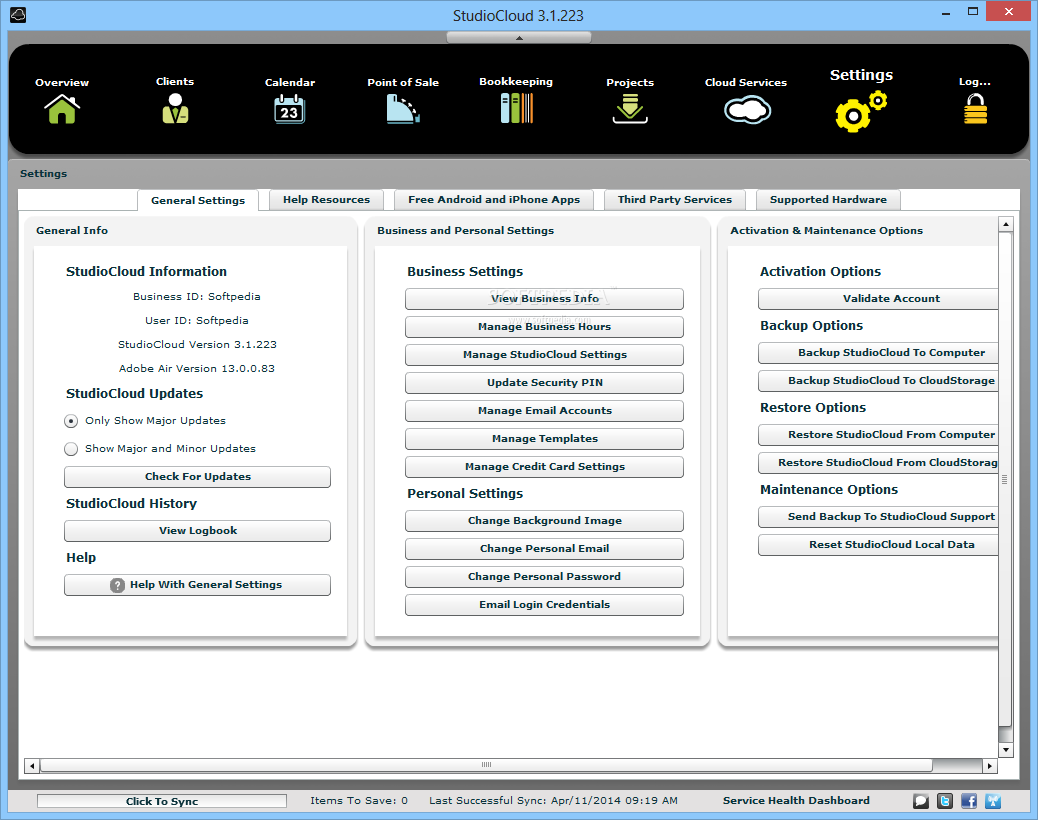1038x820 pixels.
Task: Click View Business Info button
Action: [x=544, y=299]
